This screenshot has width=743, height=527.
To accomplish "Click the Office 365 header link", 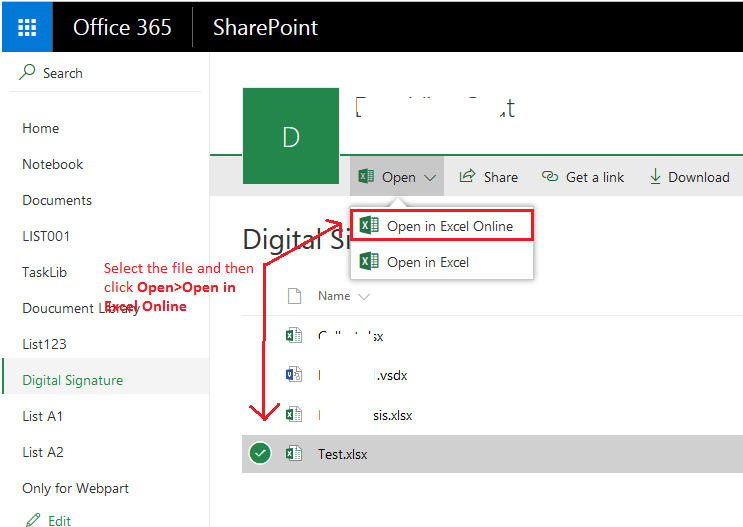I will coord(122,27).
